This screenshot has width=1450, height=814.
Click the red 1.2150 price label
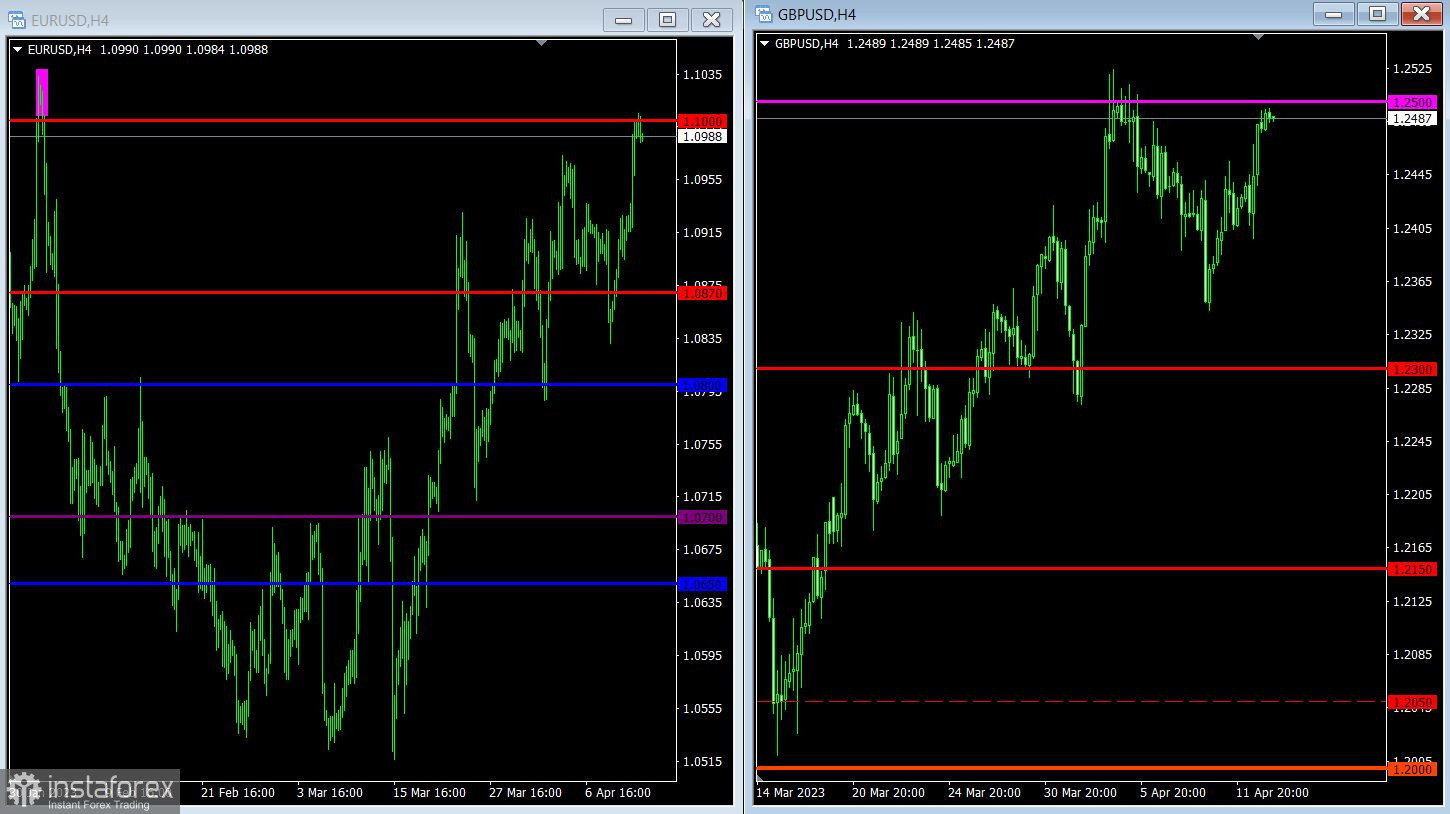coord(1412,569)
